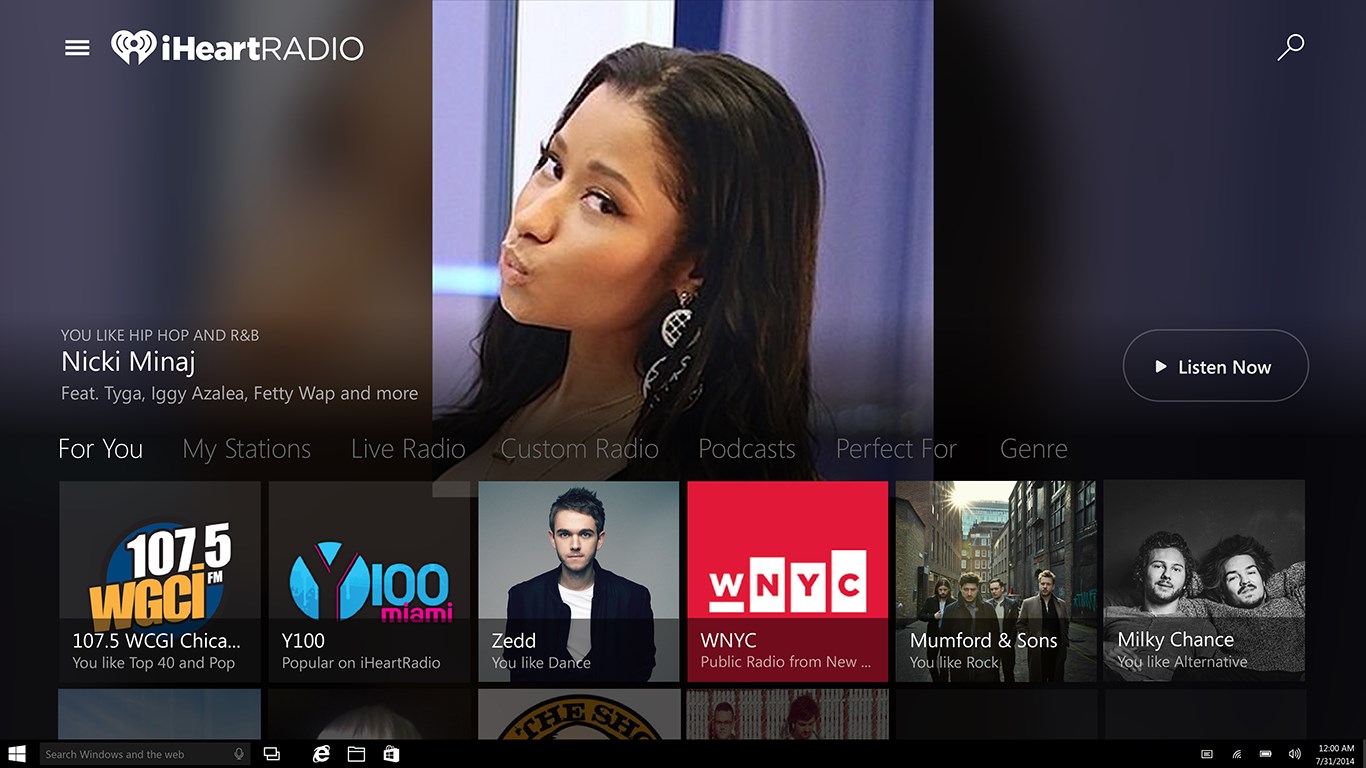Viewport: 1366px width, 768px height.
Task: Open Windows Start menu
Action: [17, 754]
